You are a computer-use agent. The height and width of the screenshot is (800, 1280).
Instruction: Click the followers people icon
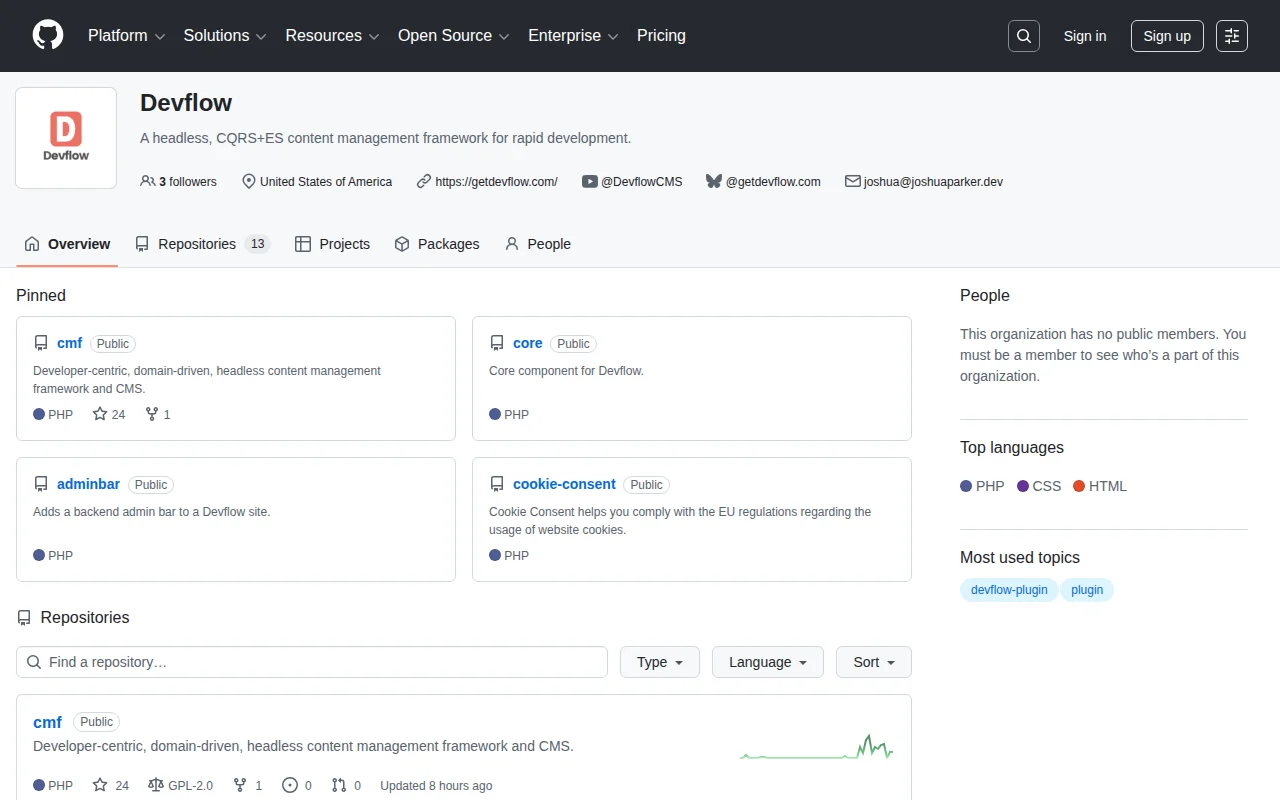(x=148, y=182)
